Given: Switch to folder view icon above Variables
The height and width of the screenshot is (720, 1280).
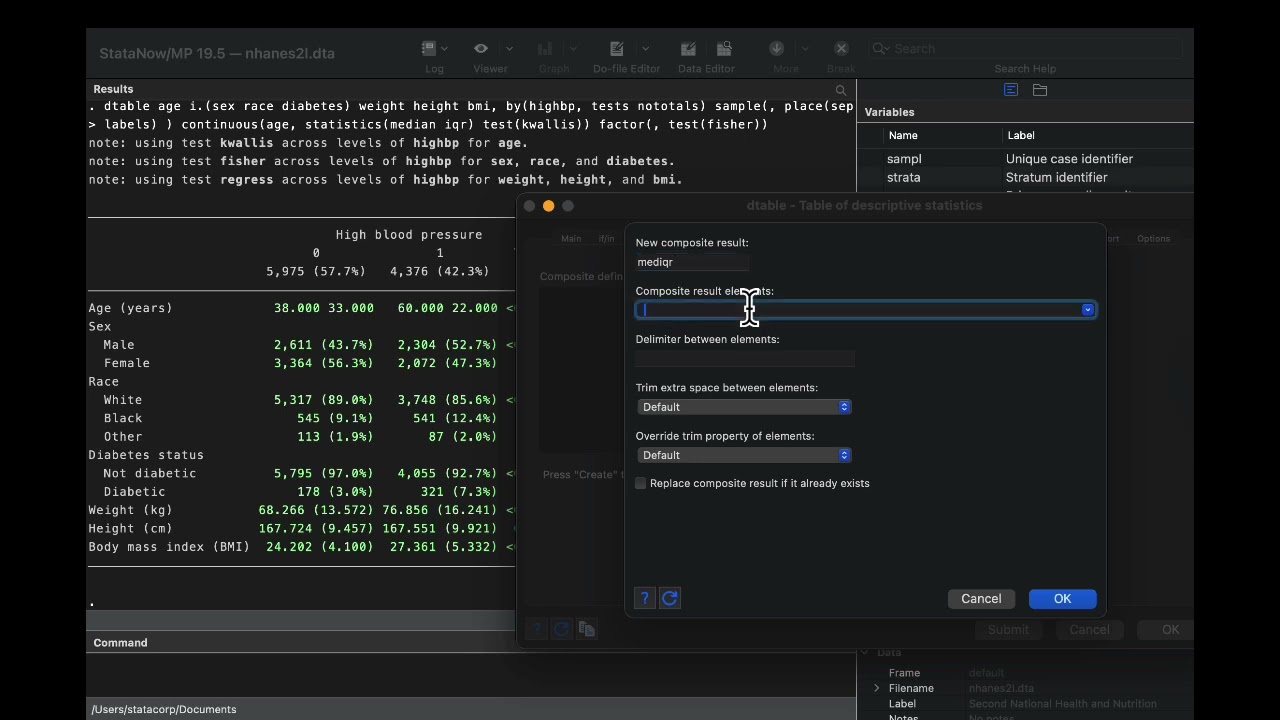Looking at the screenshot, I should click(x=1040, y=90).
